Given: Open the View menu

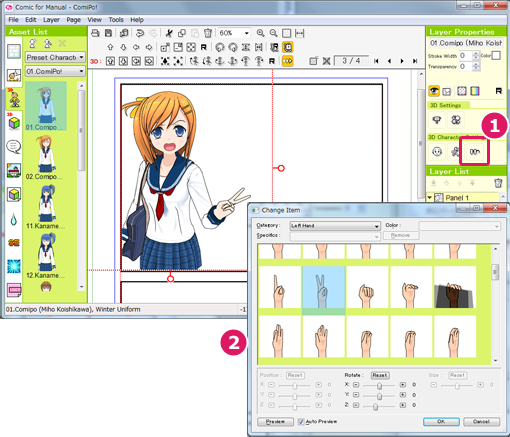Looking at the screenshot, I should [94, 20].
